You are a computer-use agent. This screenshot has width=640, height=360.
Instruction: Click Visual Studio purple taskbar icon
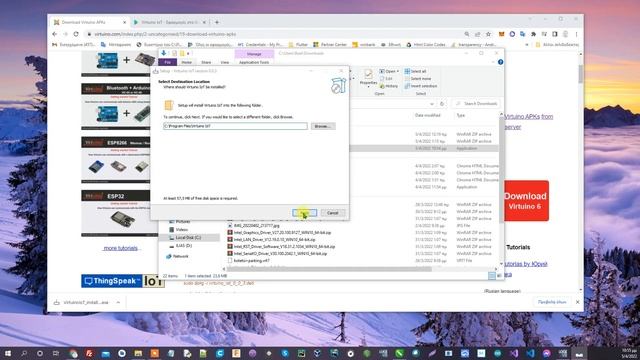[514, 353]
